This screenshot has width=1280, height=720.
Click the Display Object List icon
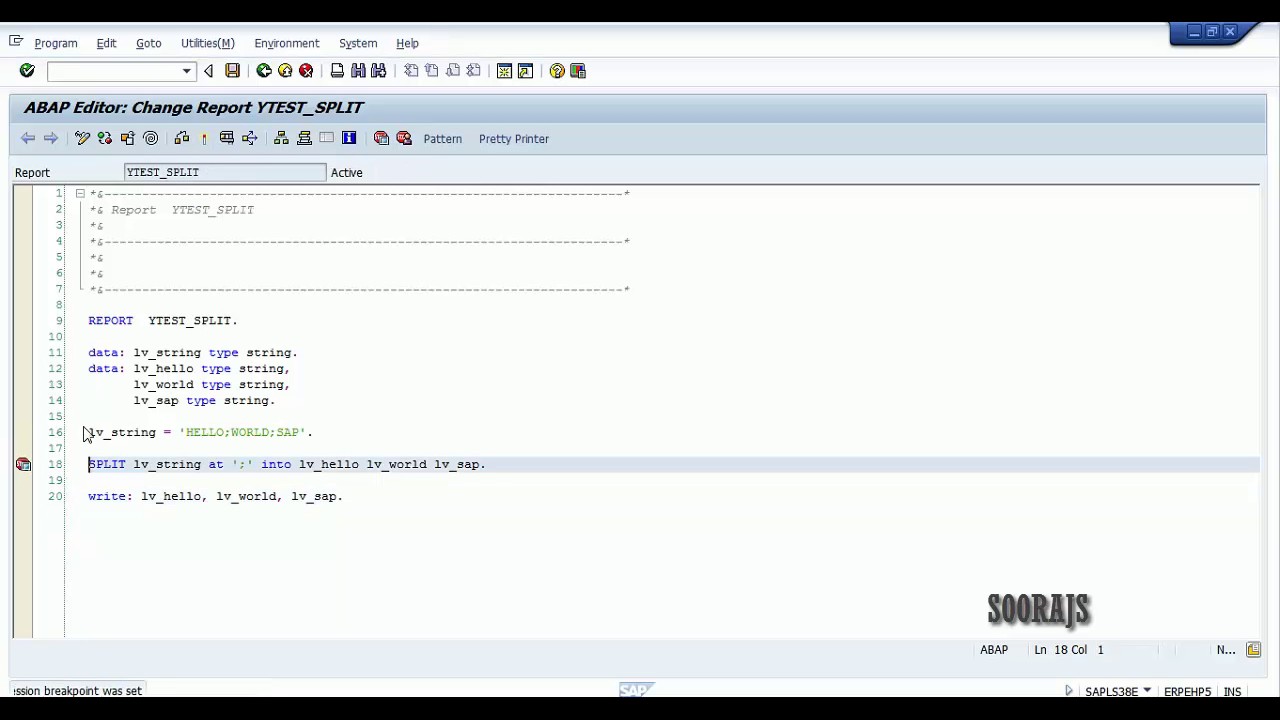coord(281,138)
